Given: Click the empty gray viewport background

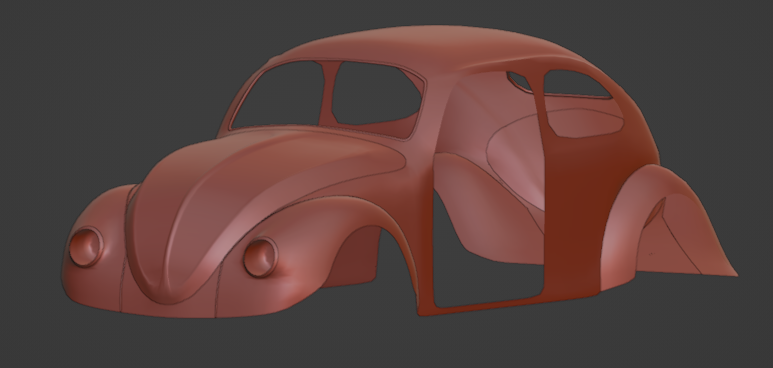Looking at the screenshot, I should coord(99,74).
